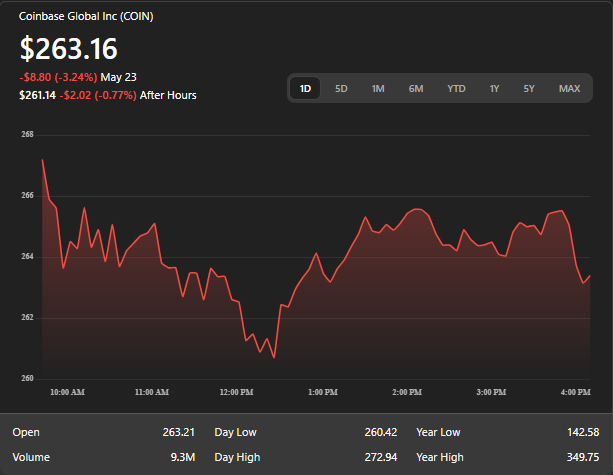Screen dimensions: 613x475
Task: Click the chart's opening peak point
Action: click(x=42, y=160)
